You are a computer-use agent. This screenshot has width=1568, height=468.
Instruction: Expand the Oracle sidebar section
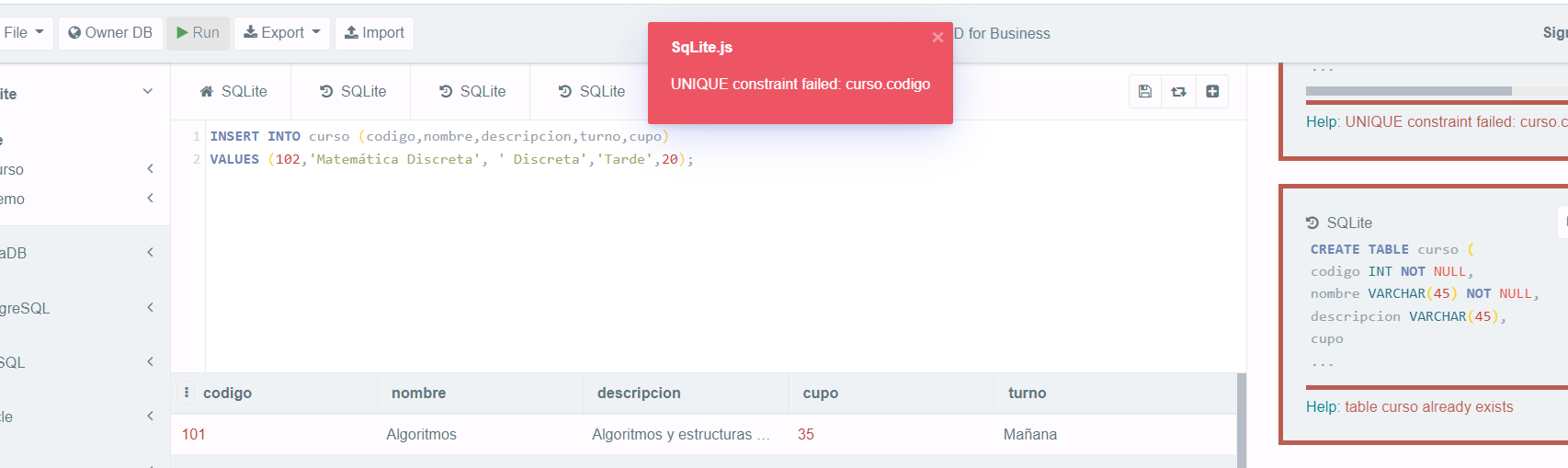tap(150, 417)
